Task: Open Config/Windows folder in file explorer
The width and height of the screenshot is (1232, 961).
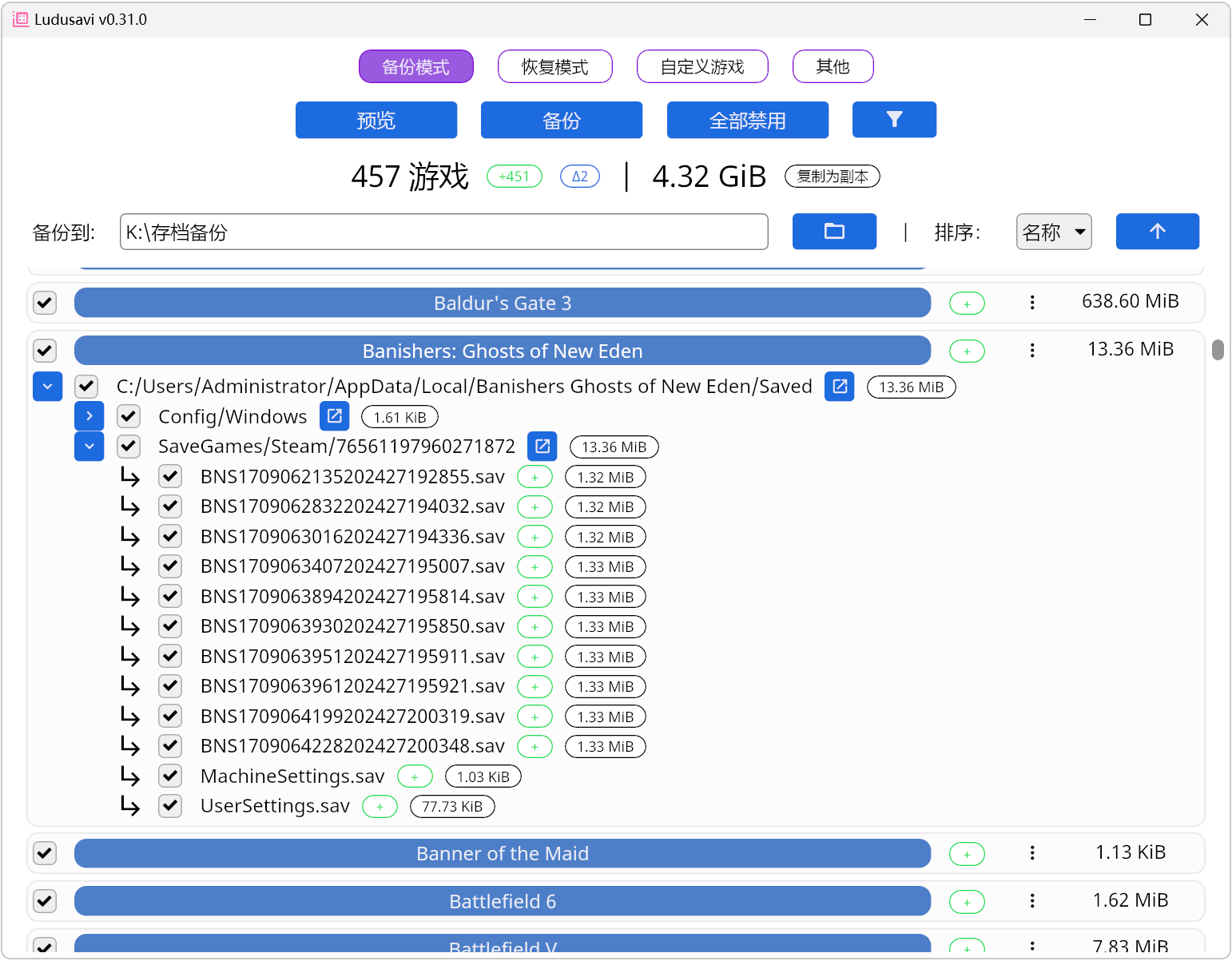Action: coord(335,416)
